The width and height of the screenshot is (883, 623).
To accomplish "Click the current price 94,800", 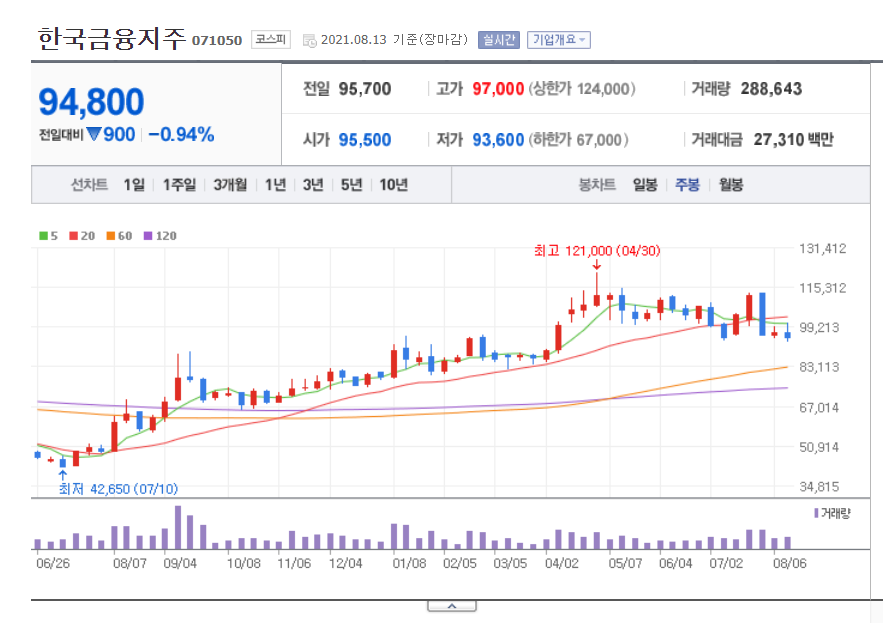I will 91,102.
